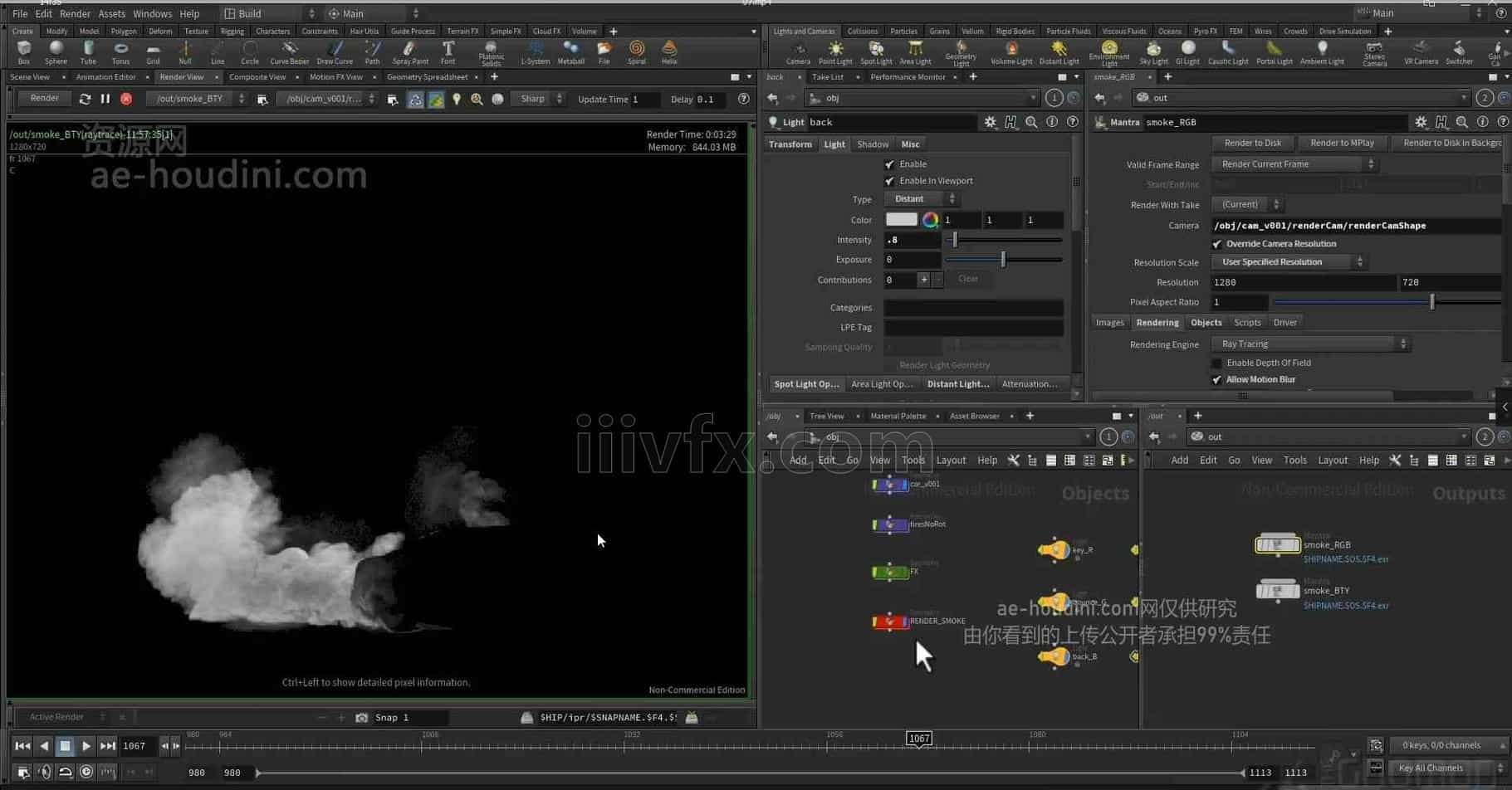Add a Camera from the shelf
1512x790 pixels.
tap(798, 52)
